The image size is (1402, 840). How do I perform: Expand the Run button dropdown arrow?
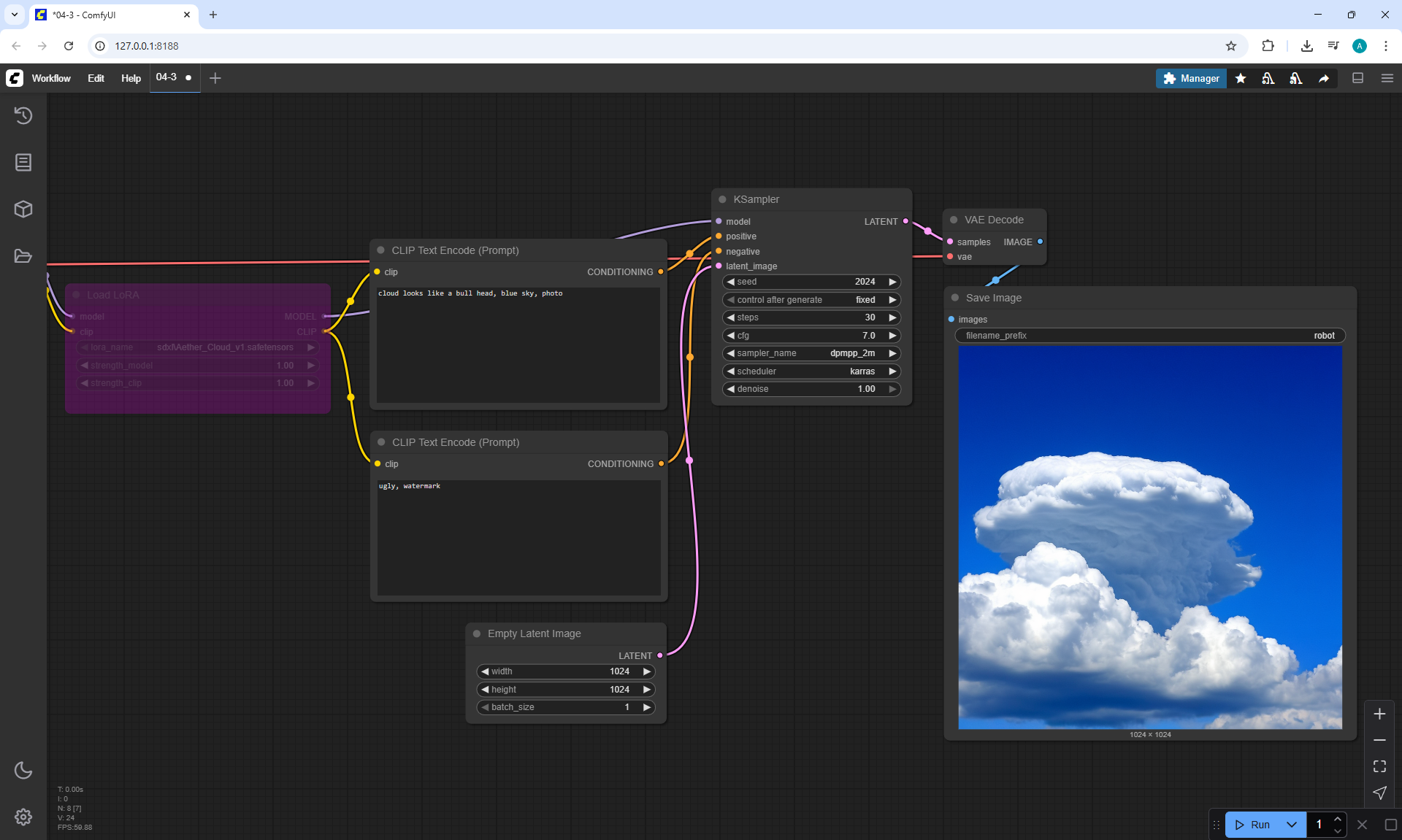point(1291,825)
